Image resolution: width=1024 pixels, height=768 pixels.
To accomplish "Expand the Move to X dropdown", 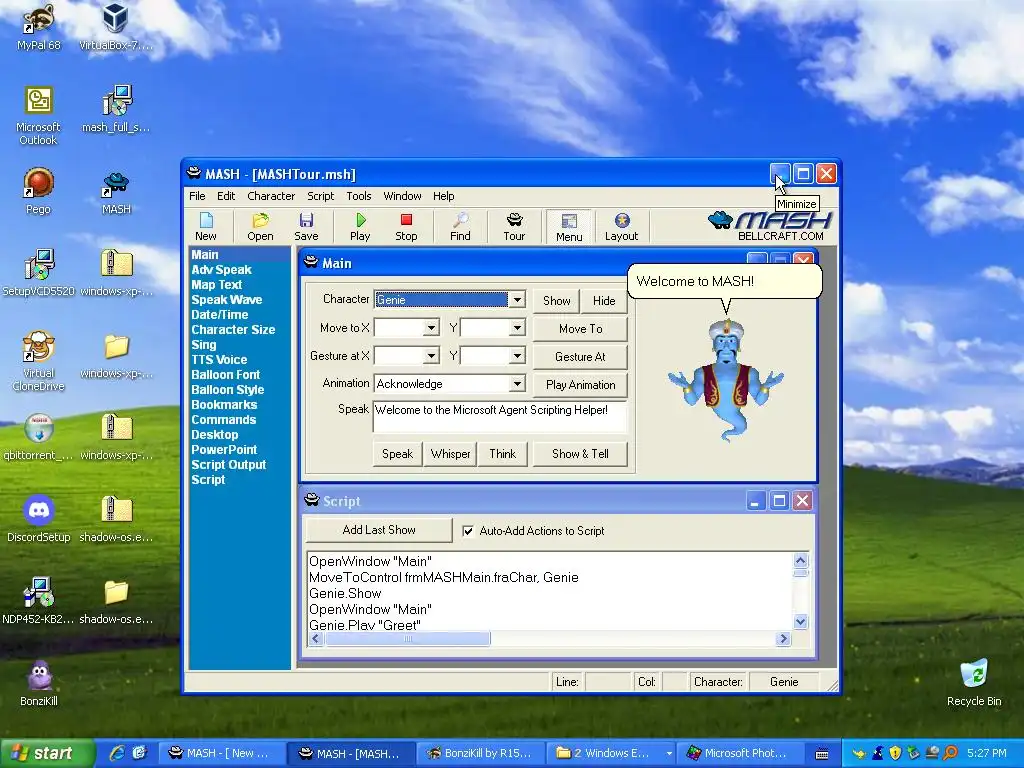I will (431, 328).
